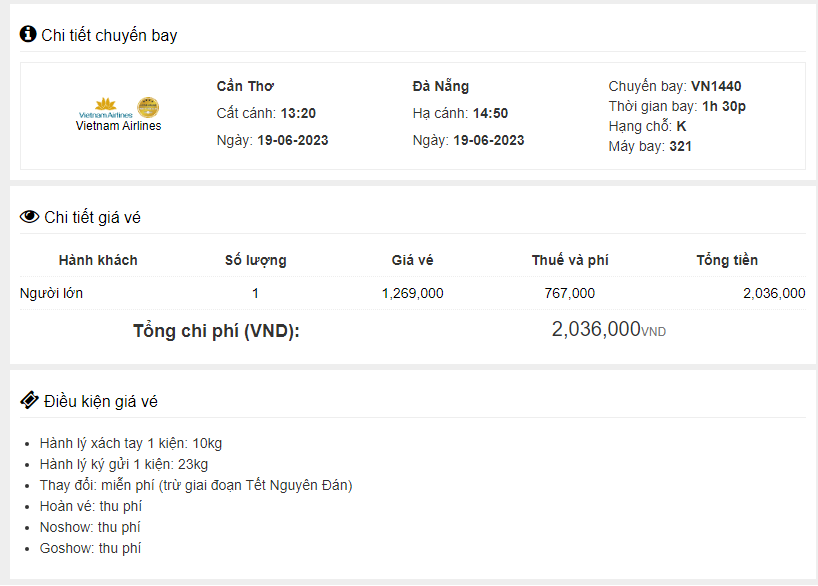
Task: Click the Vietnam Airlines lotus logo
Action: 105,106
